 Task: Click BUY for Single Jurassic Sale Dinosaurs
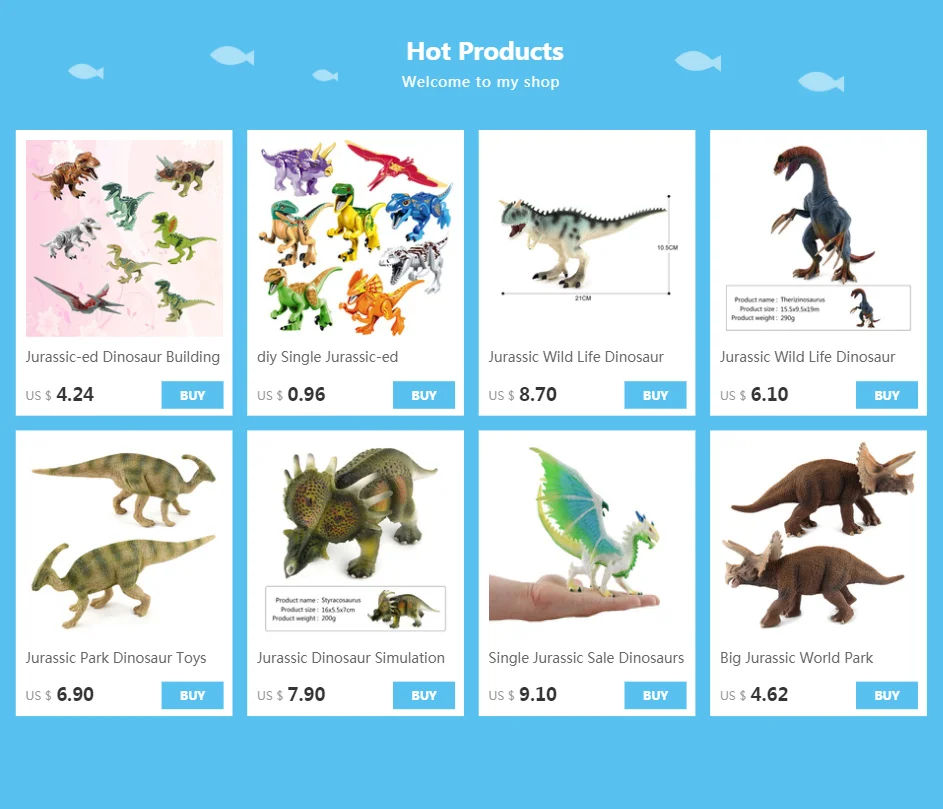point(656,695)
